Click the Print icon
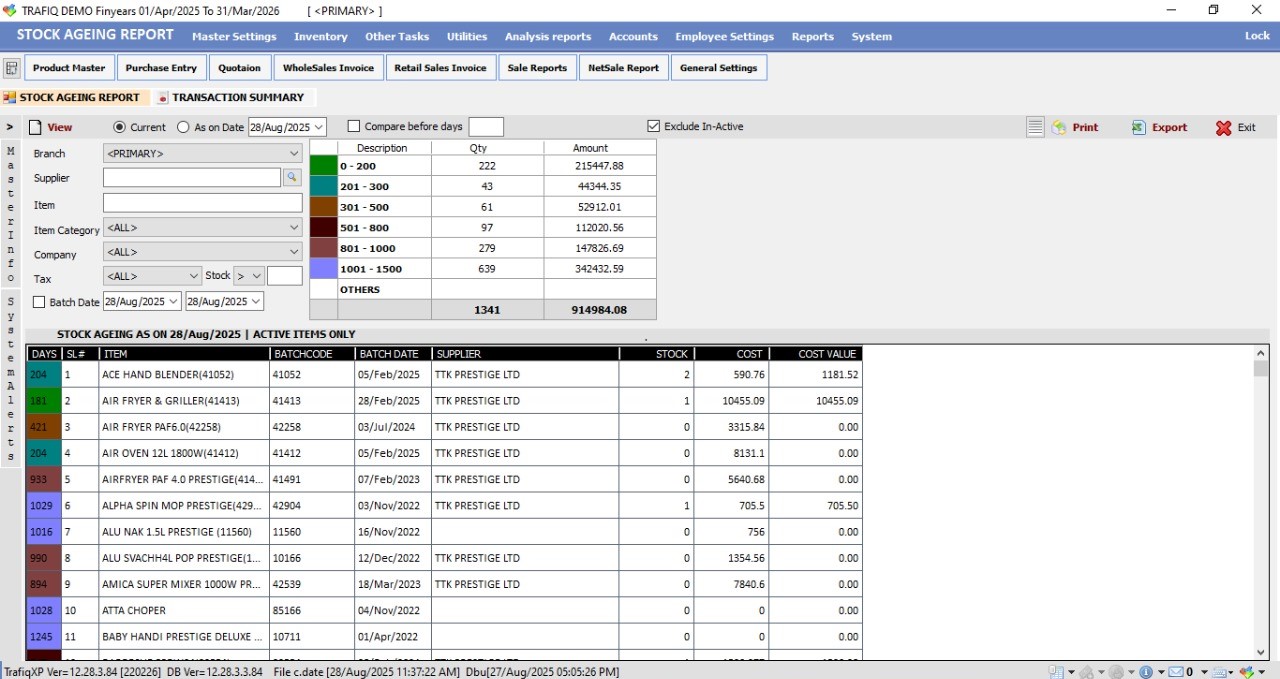Image resolution: width=1280 pixels, height=679 pixels. click(x=1059, y=128)
